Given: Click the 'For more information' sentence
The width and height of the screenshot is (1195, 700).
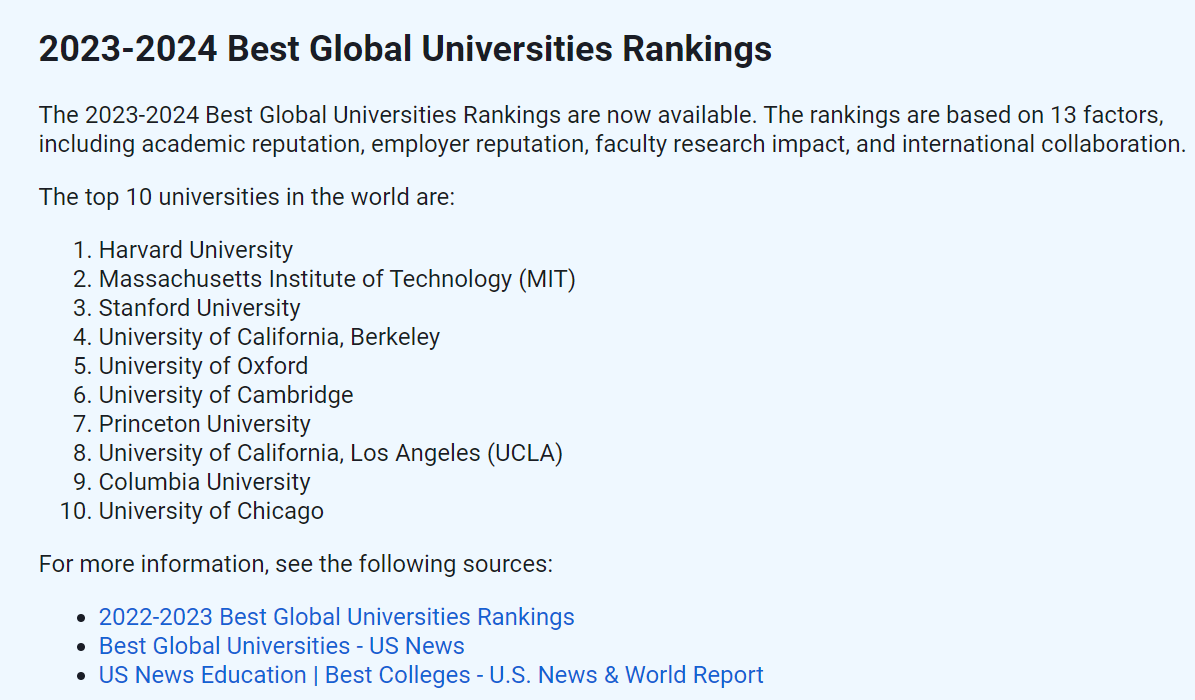Looking at the screenshot, I should coord(295,564).
